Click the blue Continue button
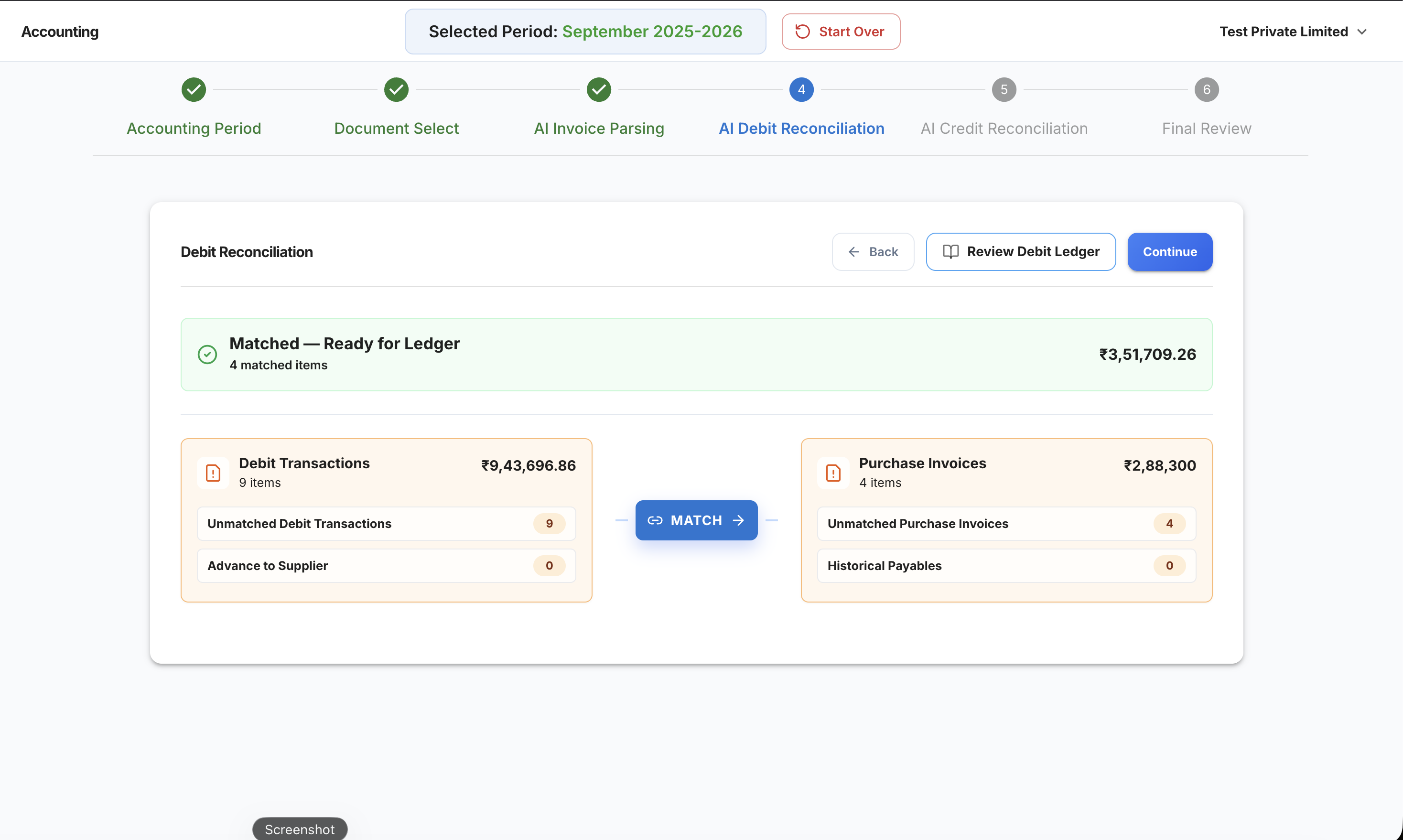This screenshot has width=1403, height=840. [x=1170, y=252]
